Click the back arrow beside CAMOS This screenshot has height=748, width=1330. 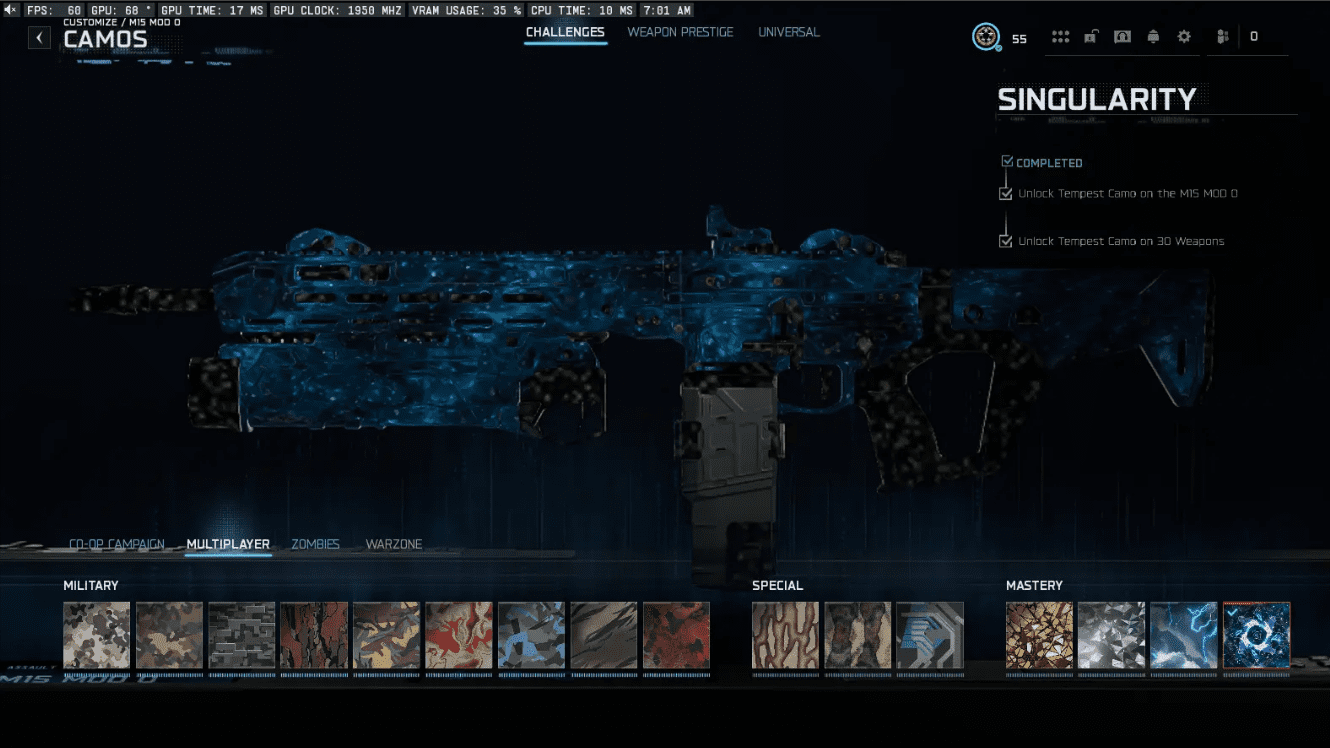pos(39,38)
